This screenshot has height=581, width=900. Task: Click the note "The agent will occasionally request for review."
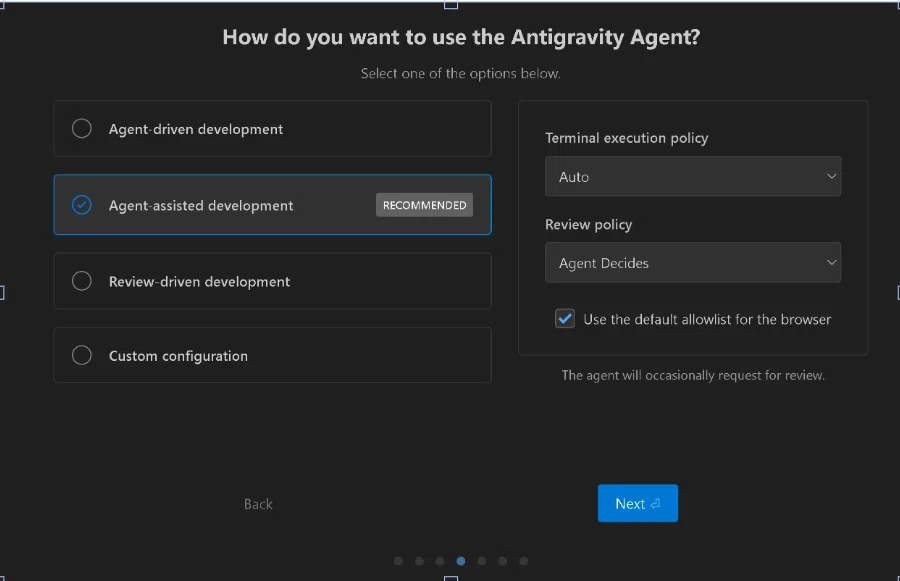pos(693,375)
